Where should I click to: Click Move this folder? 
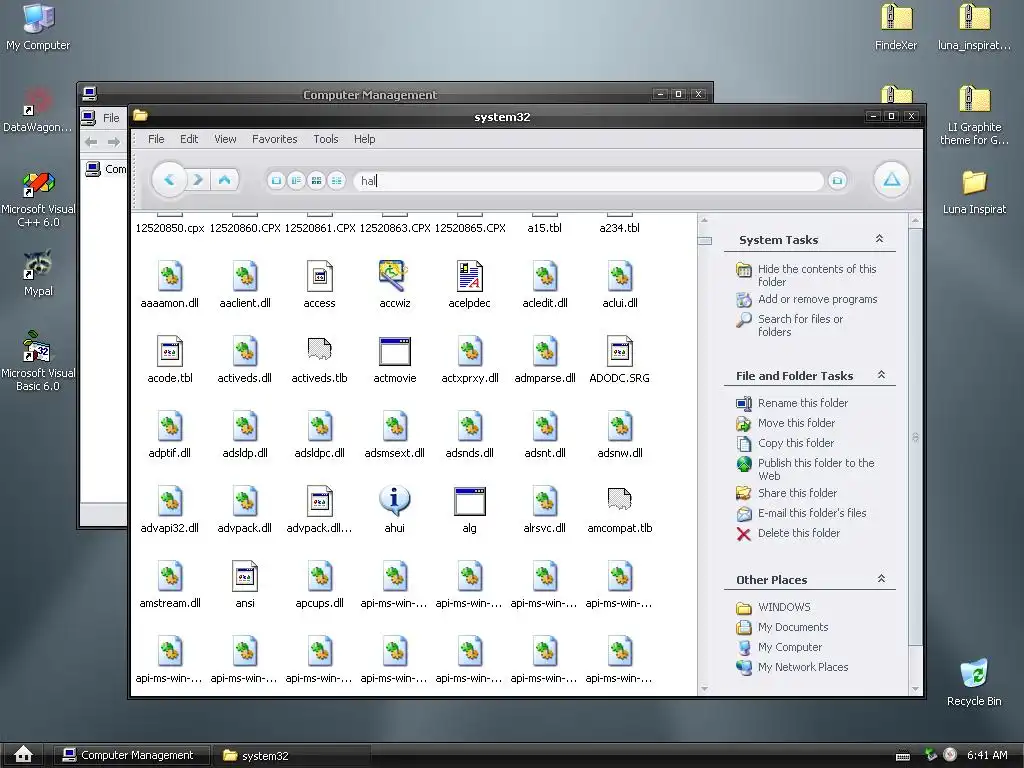click(x=796, y=423)
